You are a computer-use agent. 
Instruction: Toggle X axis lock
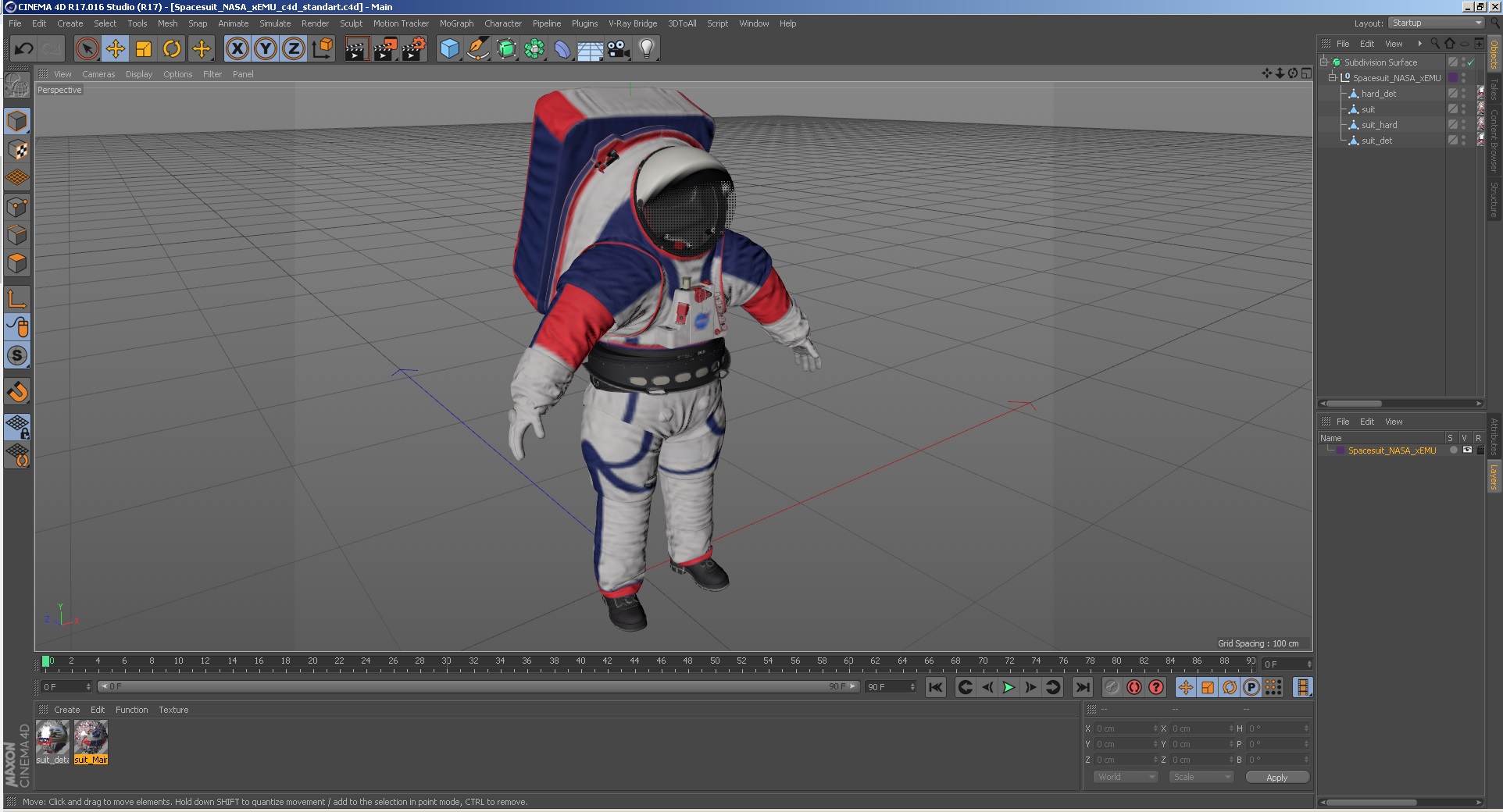coord(237,49)
